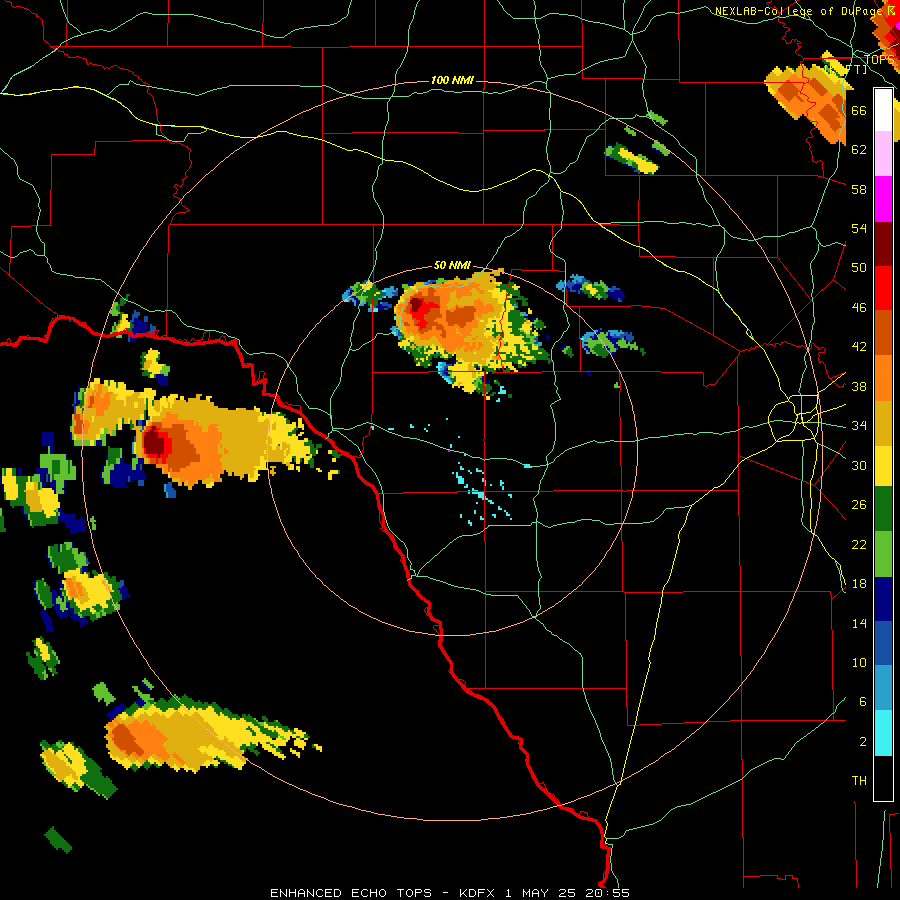The width and height of the screenshot is (900, 900).
Task: Click the legend value "14"
Action: click(x=859, y=623)
